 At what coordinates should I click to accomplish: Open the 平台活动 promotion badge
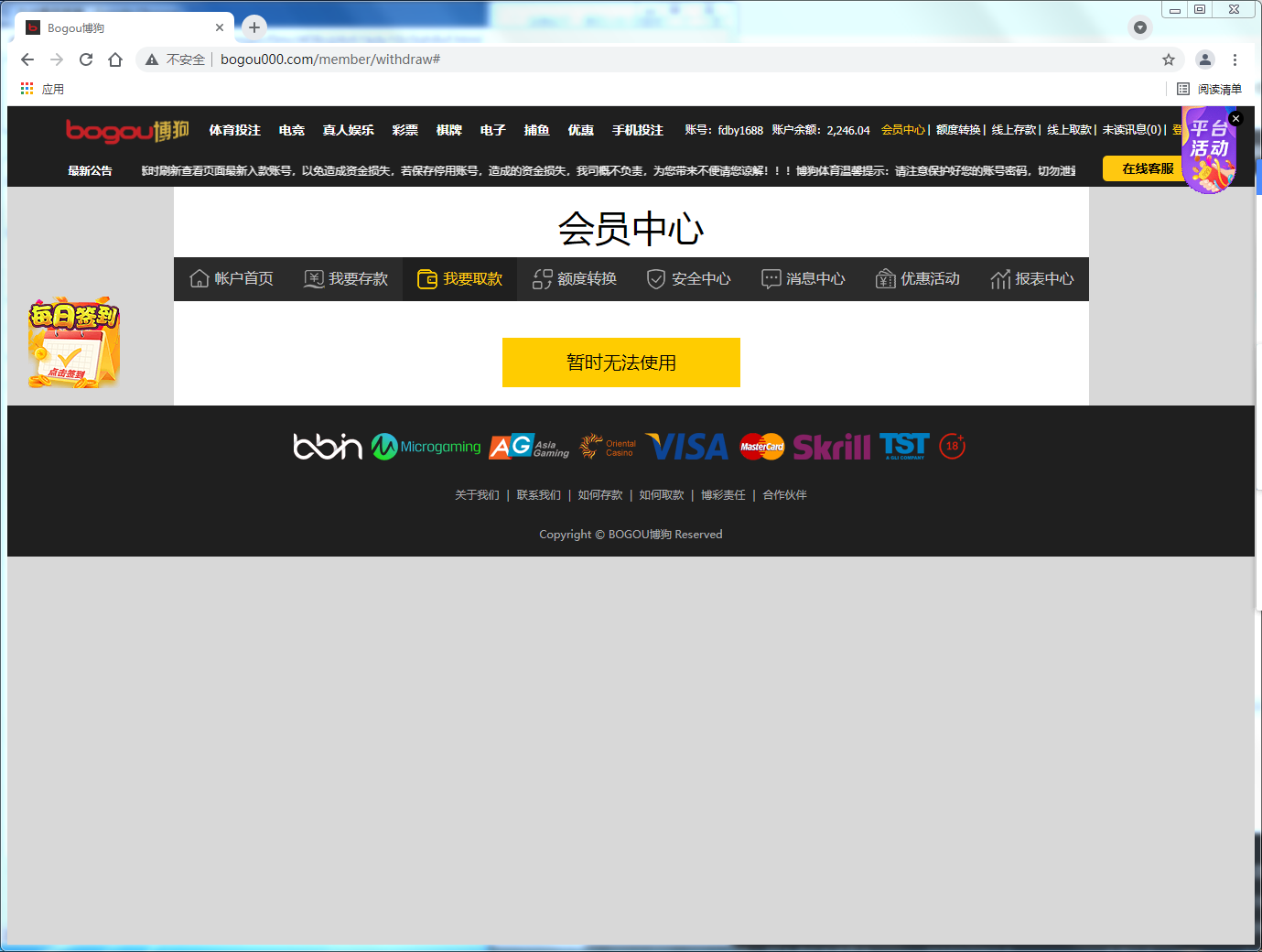1208,151
